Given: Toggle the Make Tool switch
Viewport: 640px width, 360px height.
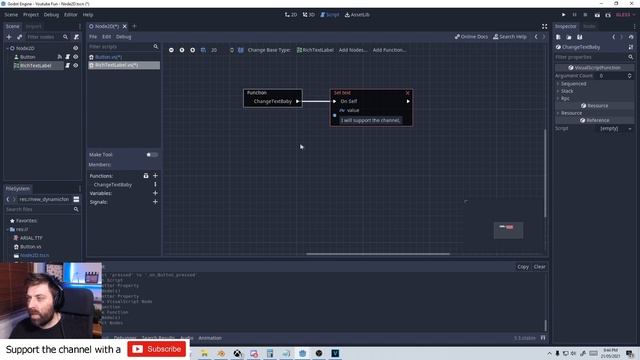Looking at the screenshot, I should [152, 155].
